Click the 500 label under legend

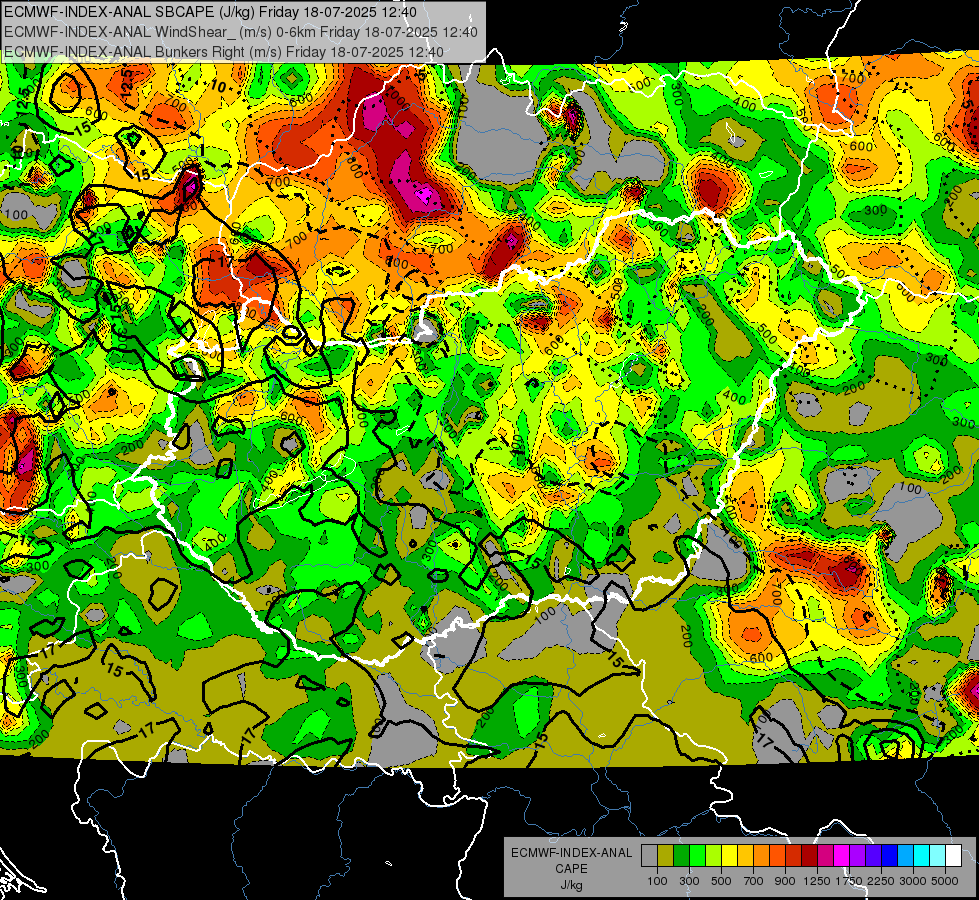pyautogui.click(x=721, y=881)
